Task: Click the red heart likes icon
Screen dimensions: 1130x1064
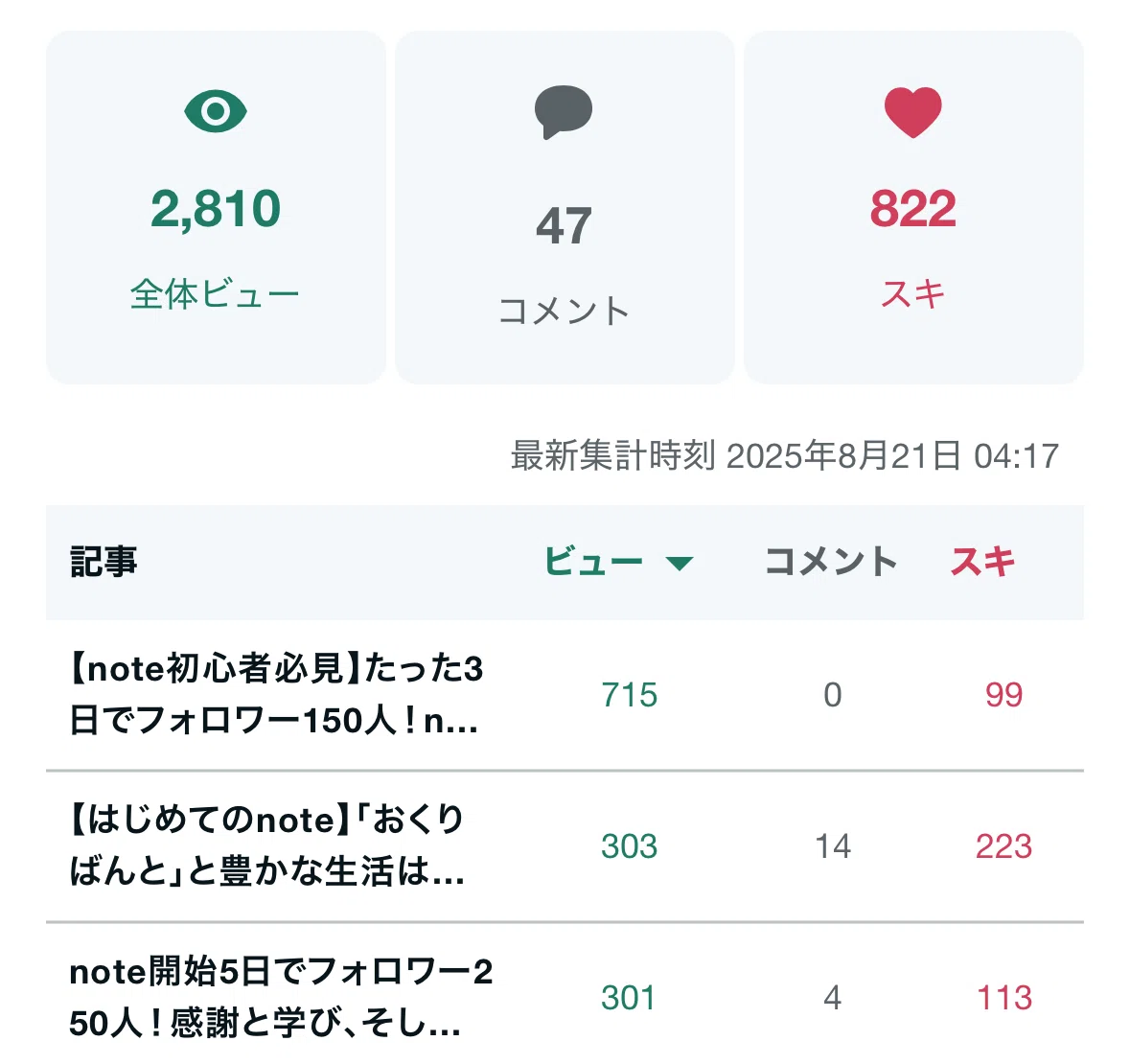Action: pyautogui.click(x=913, y=112)
